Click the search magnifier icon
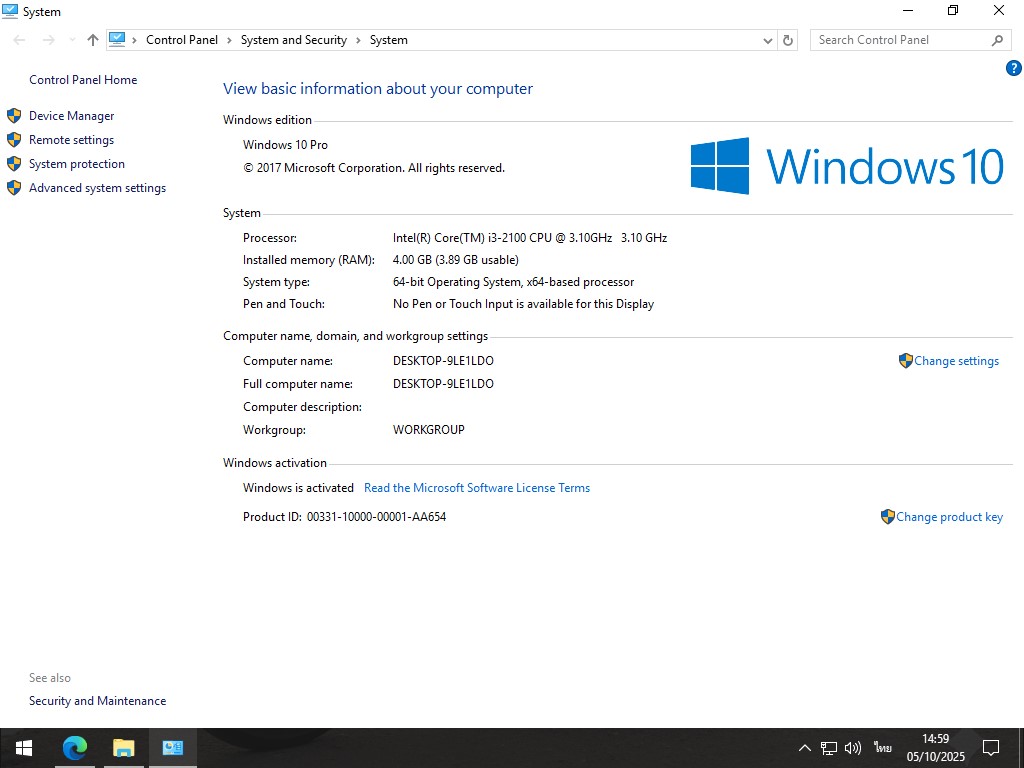This screenshot has width=1024, height=768. pos(997,40)
